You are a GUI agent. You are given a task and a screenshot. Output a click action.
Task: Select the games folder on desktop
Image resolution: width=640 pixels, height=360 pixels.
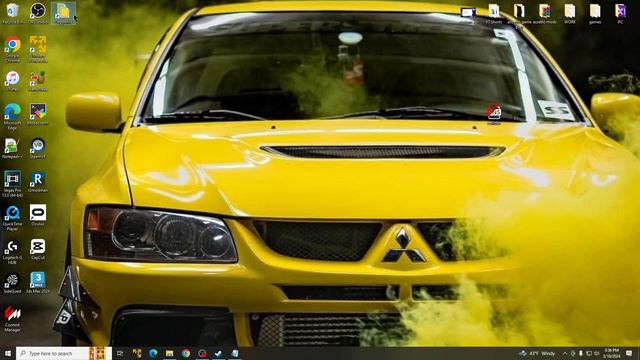pyautogui.click(x=595, y=13)
